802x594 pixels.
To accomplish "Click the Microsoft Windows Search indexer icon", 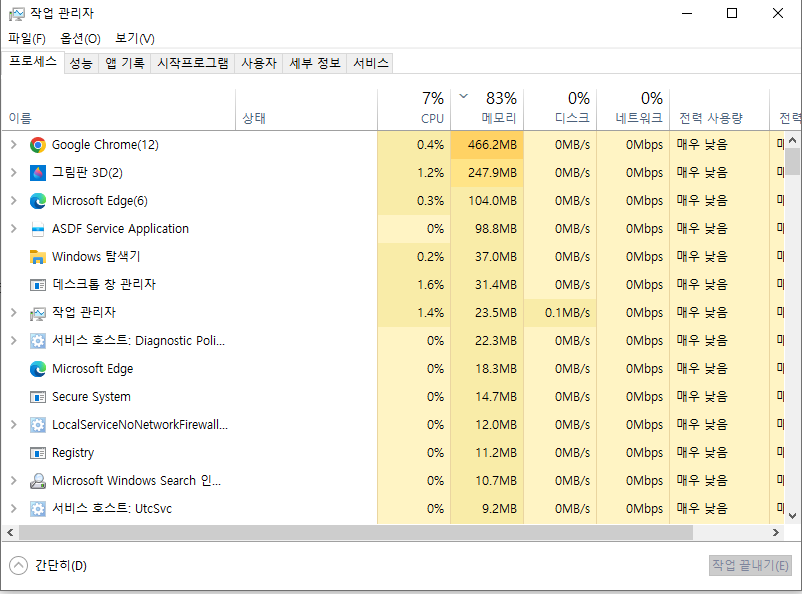I will coord(38,481).
